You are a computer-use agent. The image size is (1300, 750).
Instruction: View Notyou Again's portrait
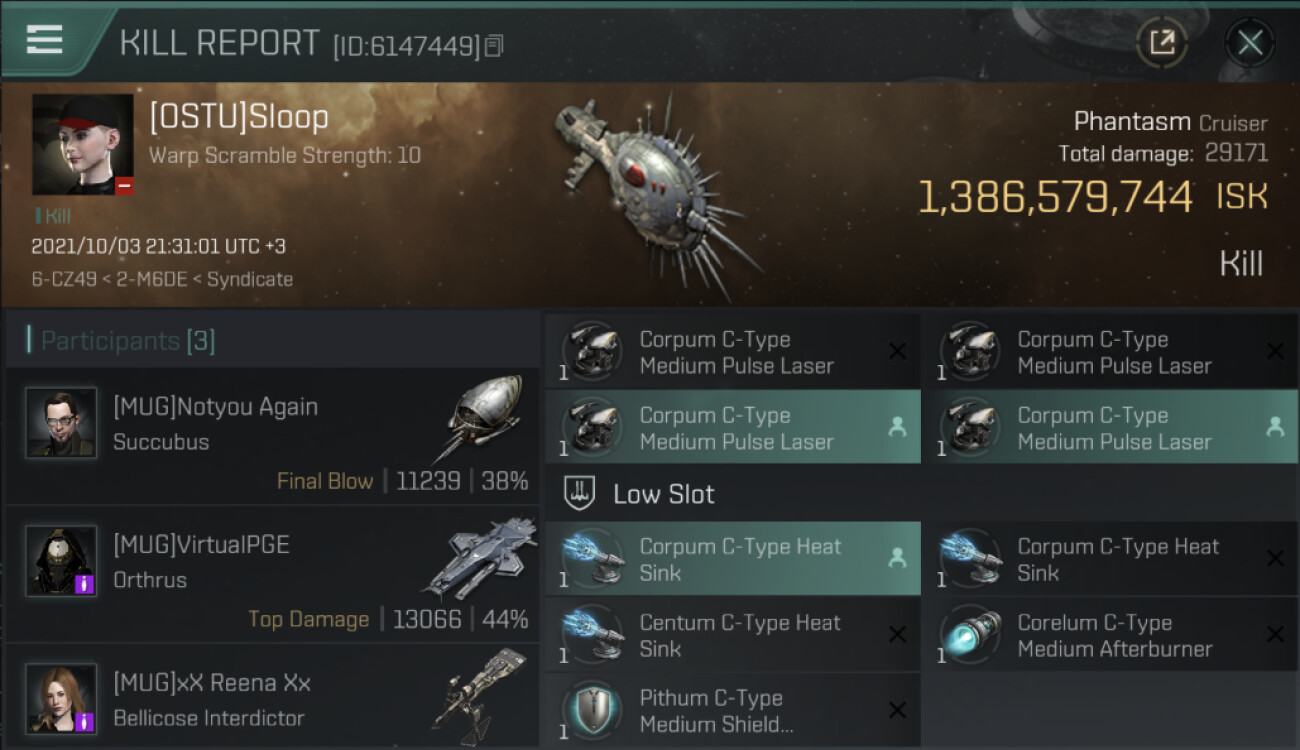click(x=62, y=422)
